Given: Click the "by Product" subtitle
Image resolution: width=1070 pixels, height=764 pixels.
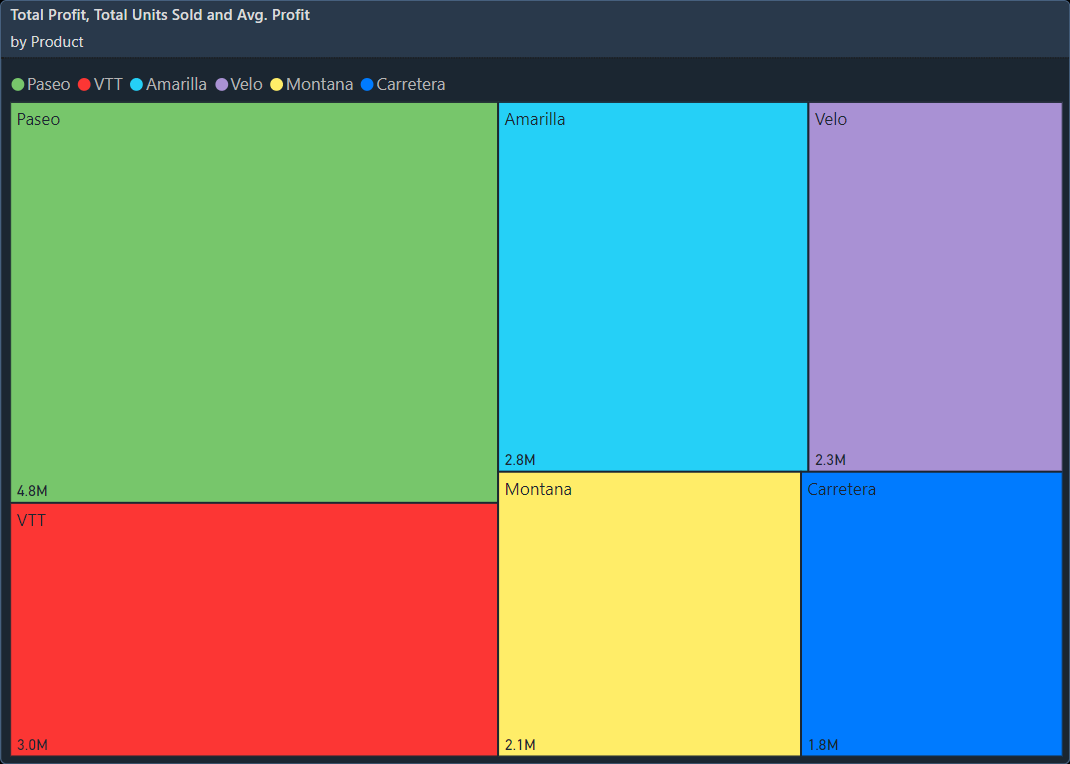Looking at the screenshot, I should (47, 42).
